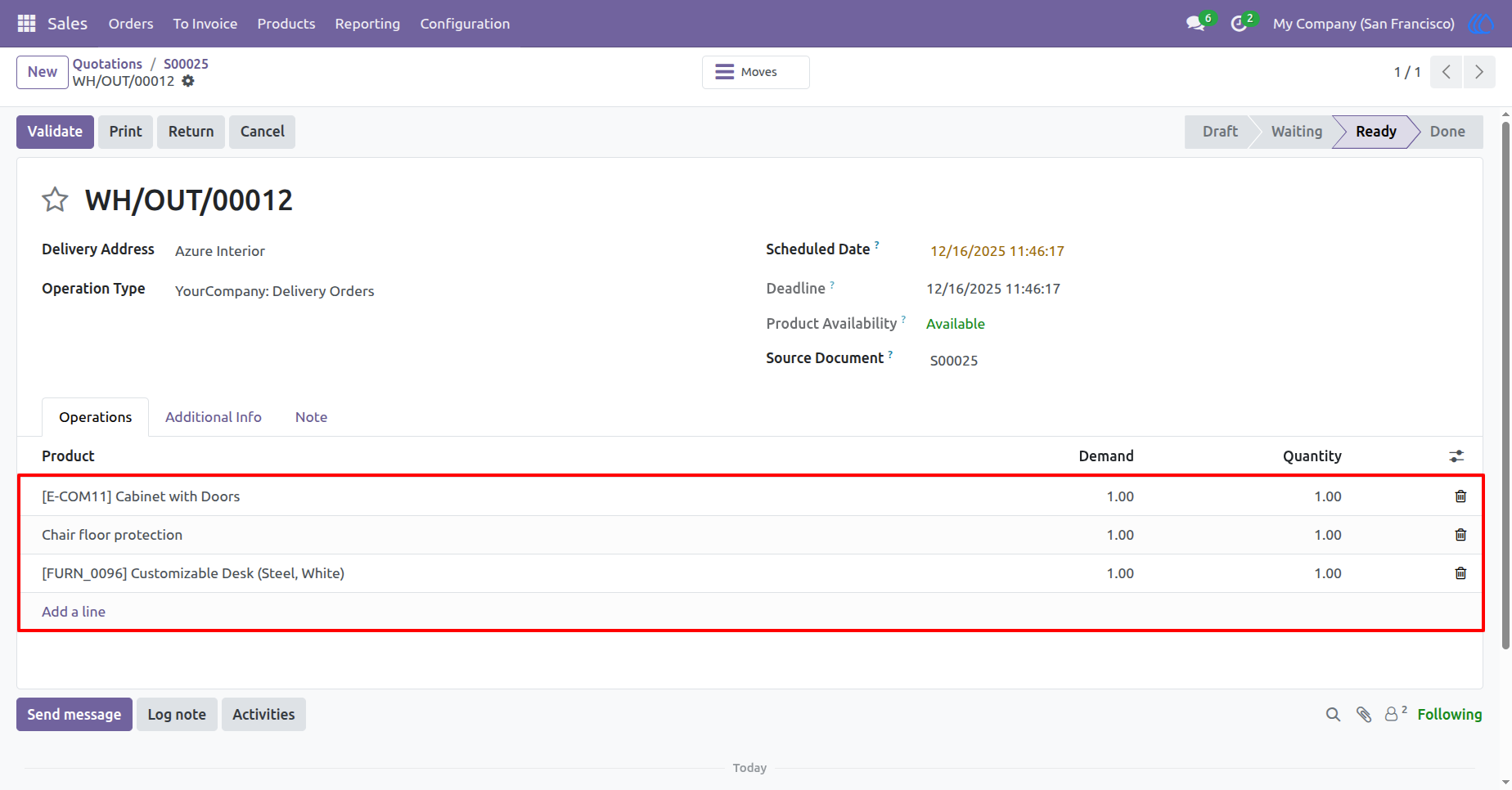Set status to Done in the statusbar
The height and width of the screenshot is (790, 1512).
1447,132
